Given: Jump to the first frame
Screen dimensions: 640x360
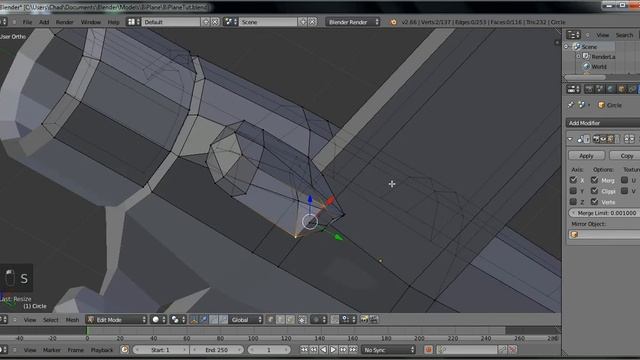Looking at the screenshot, I should (x=304, y=350).
